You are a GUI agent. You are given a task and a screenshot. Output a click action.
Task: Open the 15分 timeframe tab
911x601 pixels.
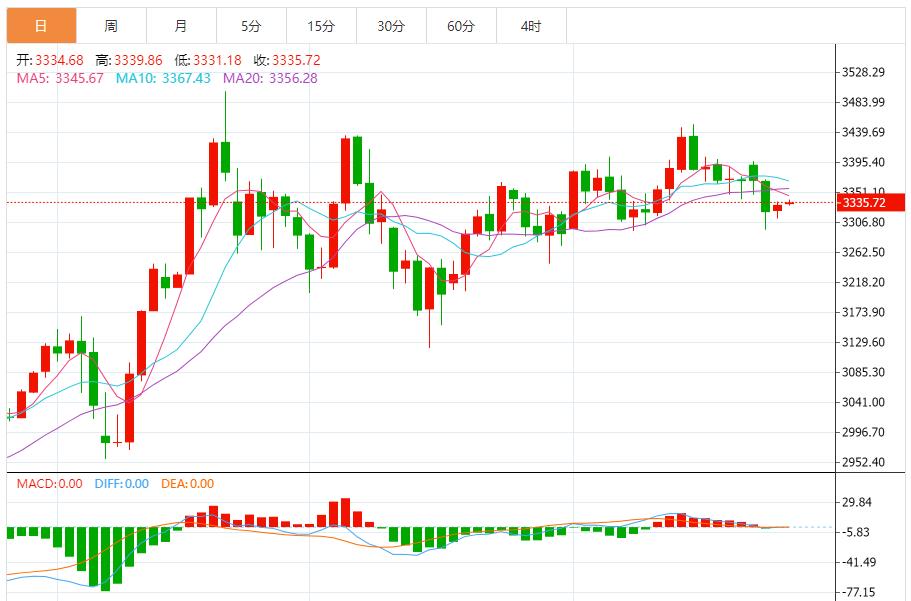[321, 26]
